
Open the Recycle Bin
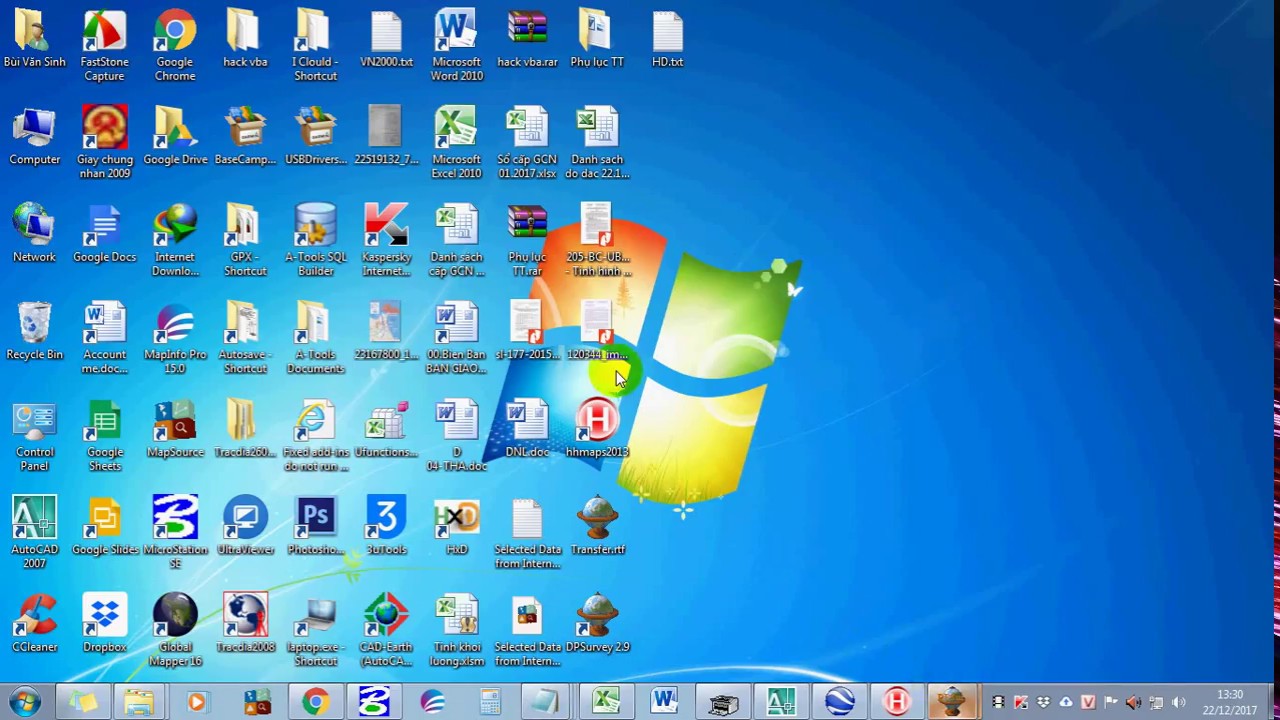(35, 331)
